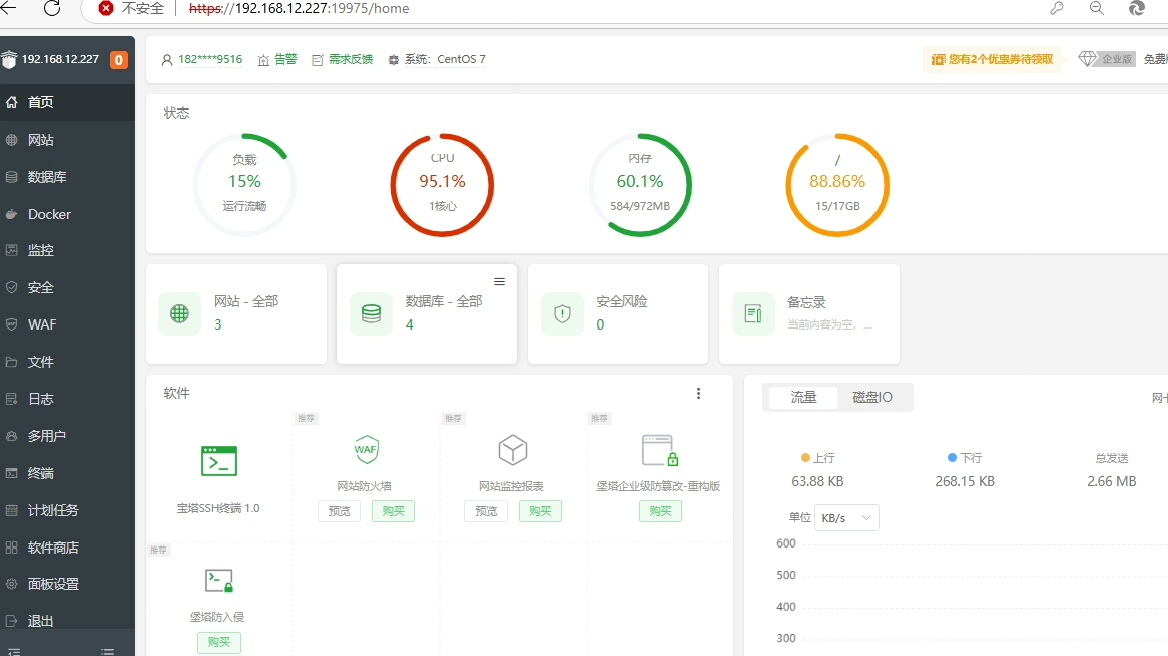
Task: Click the globe icon on 网站 card
Action: (180, 313)
